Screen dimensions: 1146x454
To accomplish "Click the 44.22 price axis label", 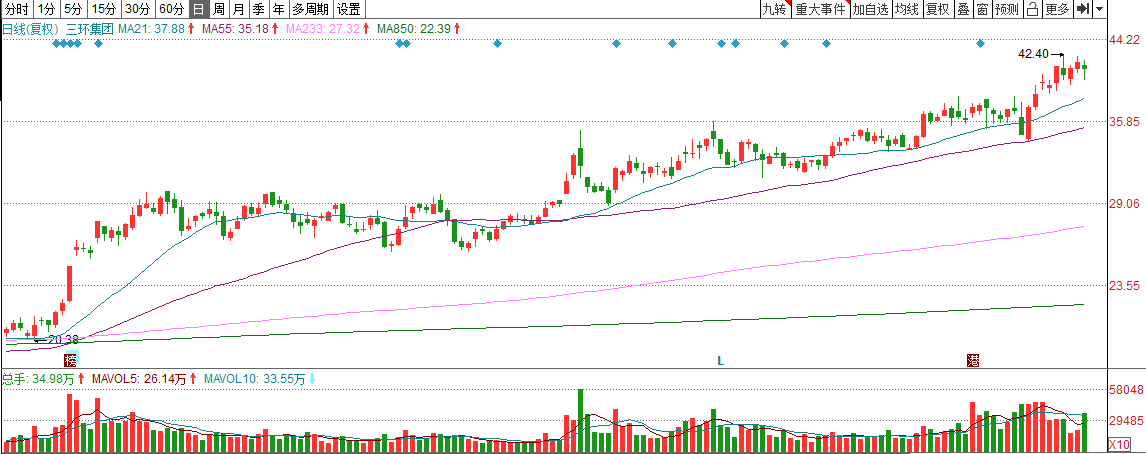I will [1124, 39].
